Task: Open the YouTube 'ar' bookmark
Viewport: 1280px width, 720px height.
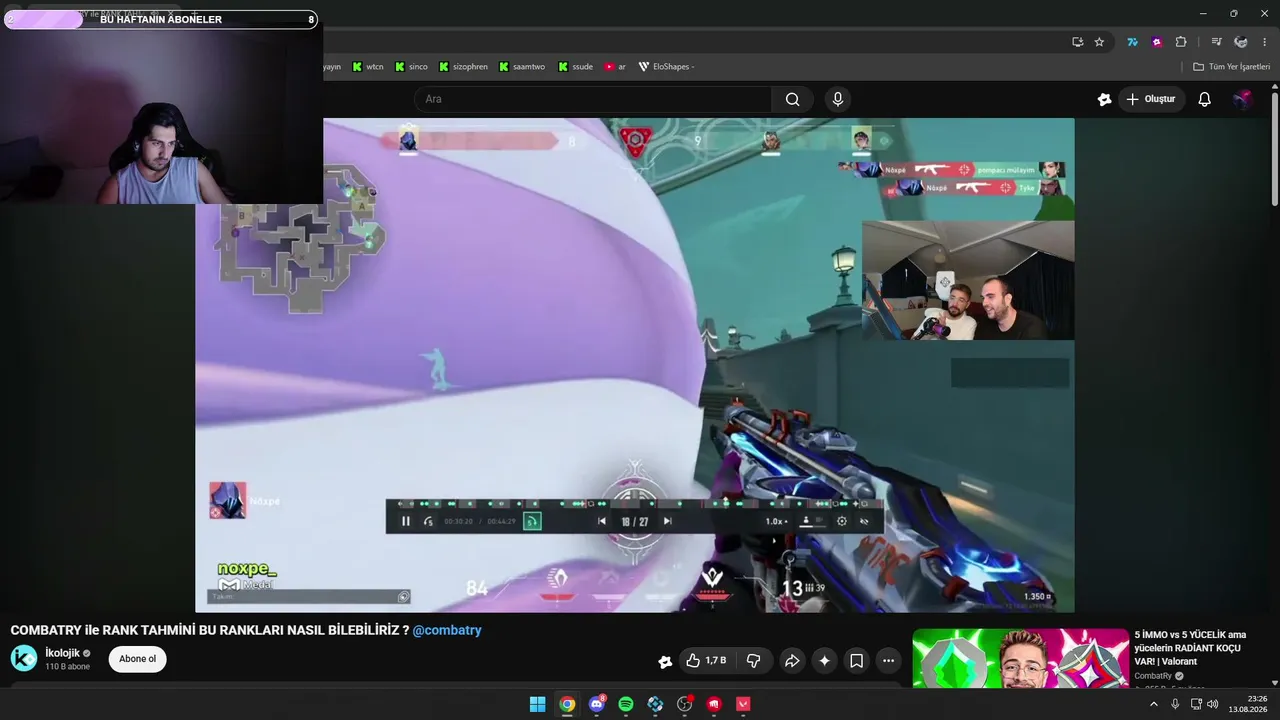Action: pos(615,67)
